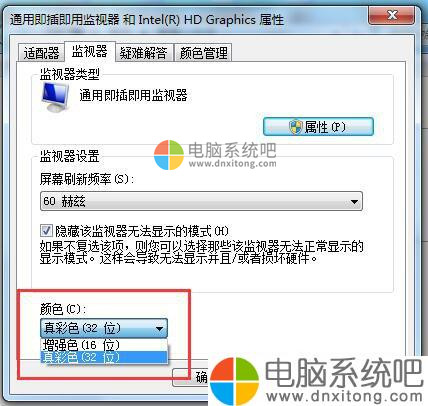The width and height of the screenshot is (428, 406).
Task: Click the 属性(P) button
Action: coord(318,127)
